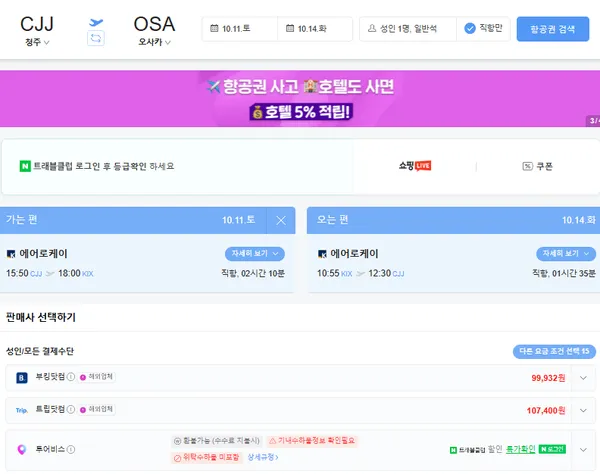Click the coupon percent icon
The image size is (600, 474).
tap(527, 166)
